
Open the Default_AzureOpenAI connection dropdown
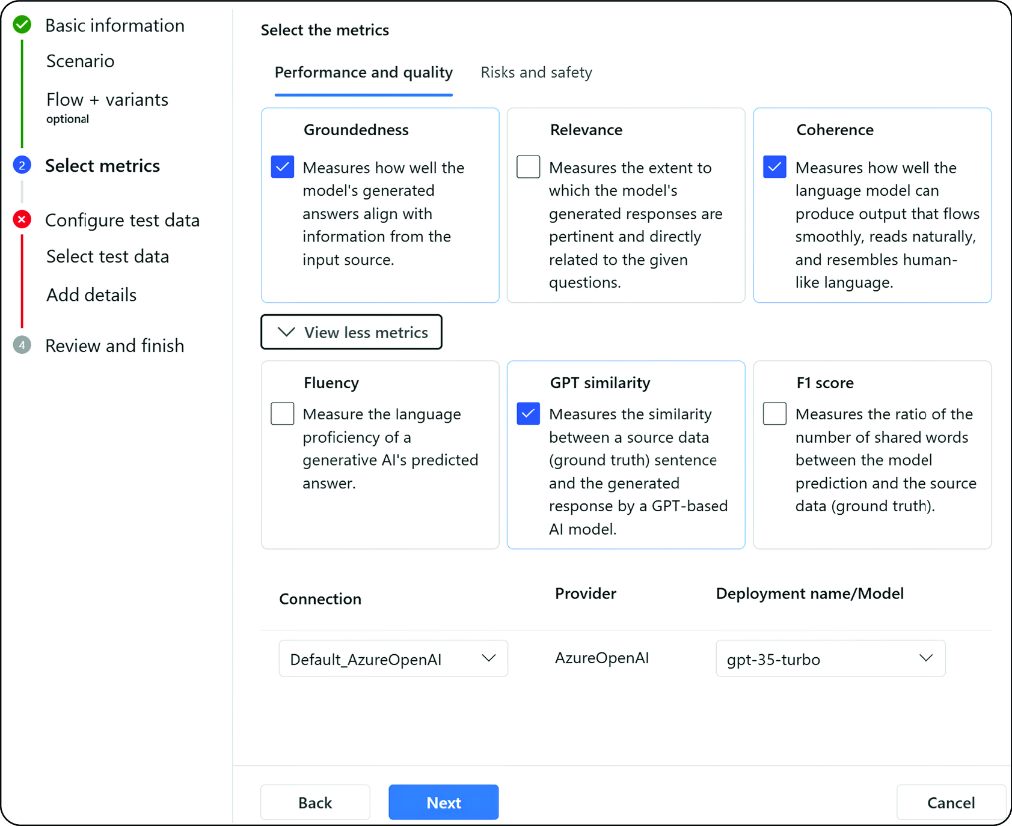tap(393, 658)
